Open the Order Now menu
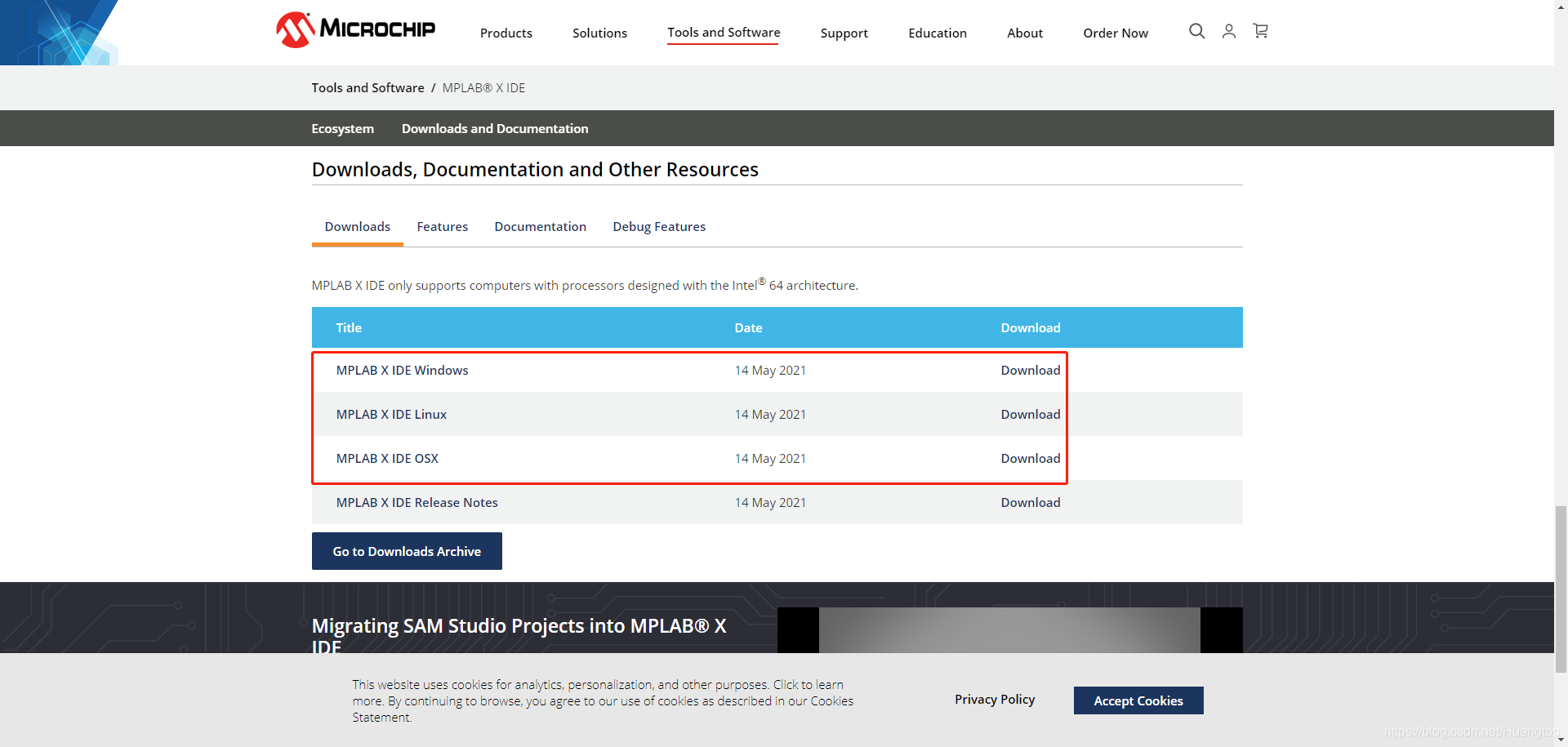 1116,33
